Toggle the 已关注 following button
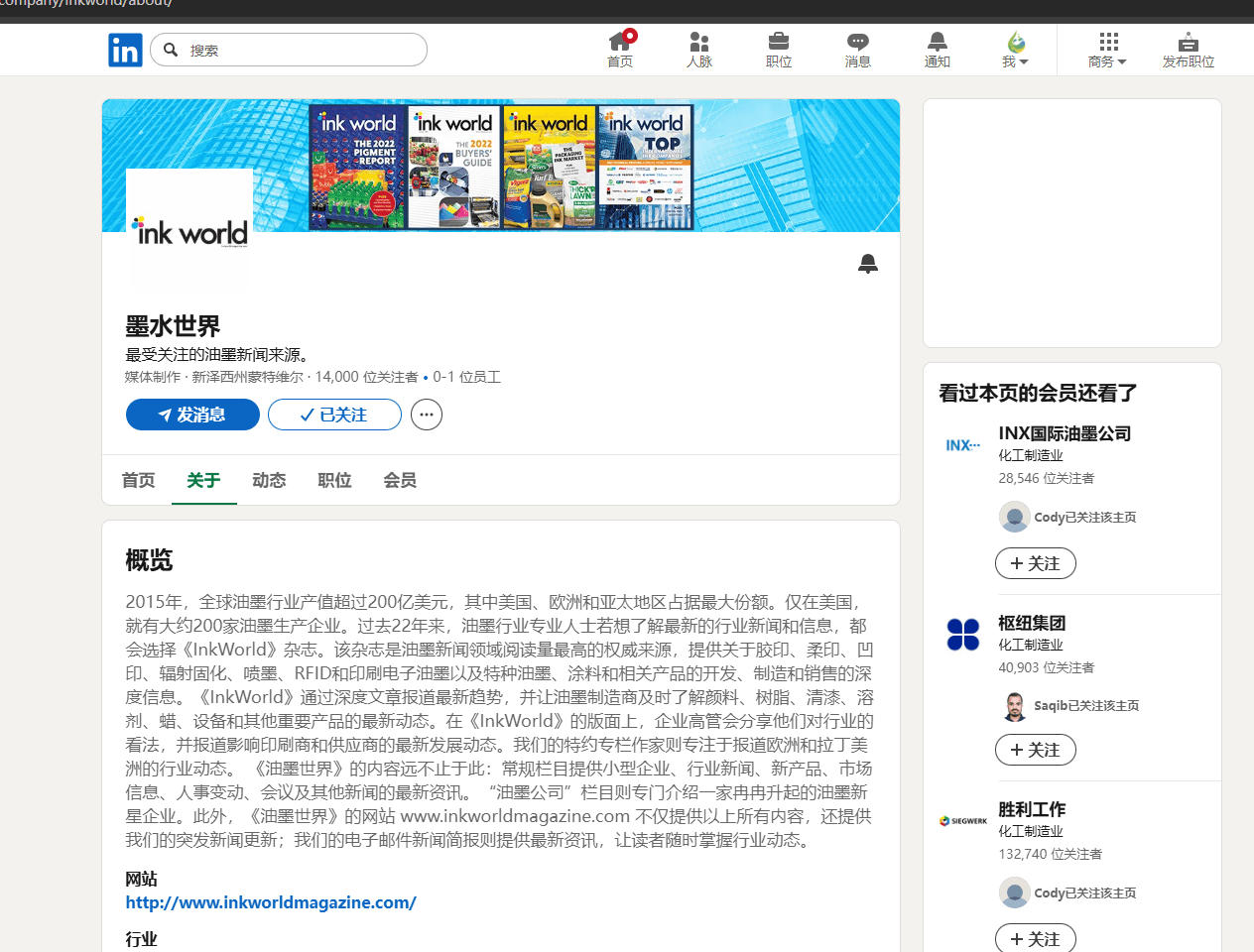 click(334, 415)
